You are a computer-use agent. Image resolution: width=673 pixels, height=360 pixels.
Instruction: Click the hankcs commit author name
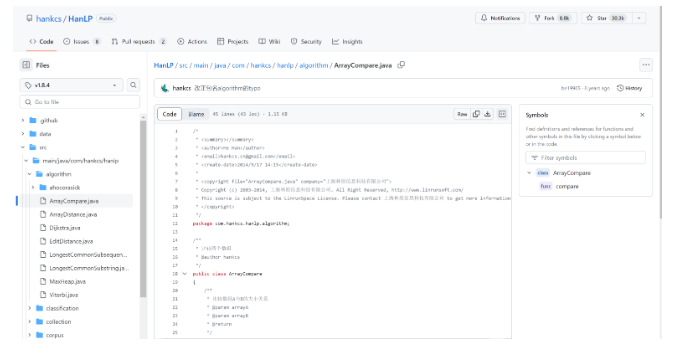[x=182, y=88]
